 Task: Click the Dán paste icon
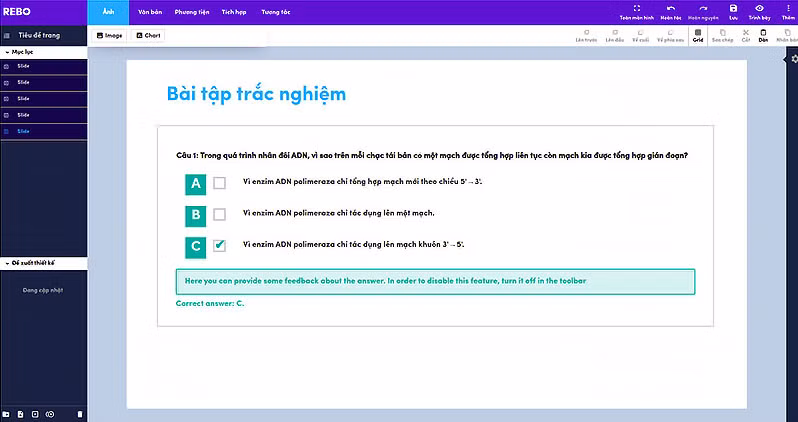pyautogui.click(x=763, y=33)
